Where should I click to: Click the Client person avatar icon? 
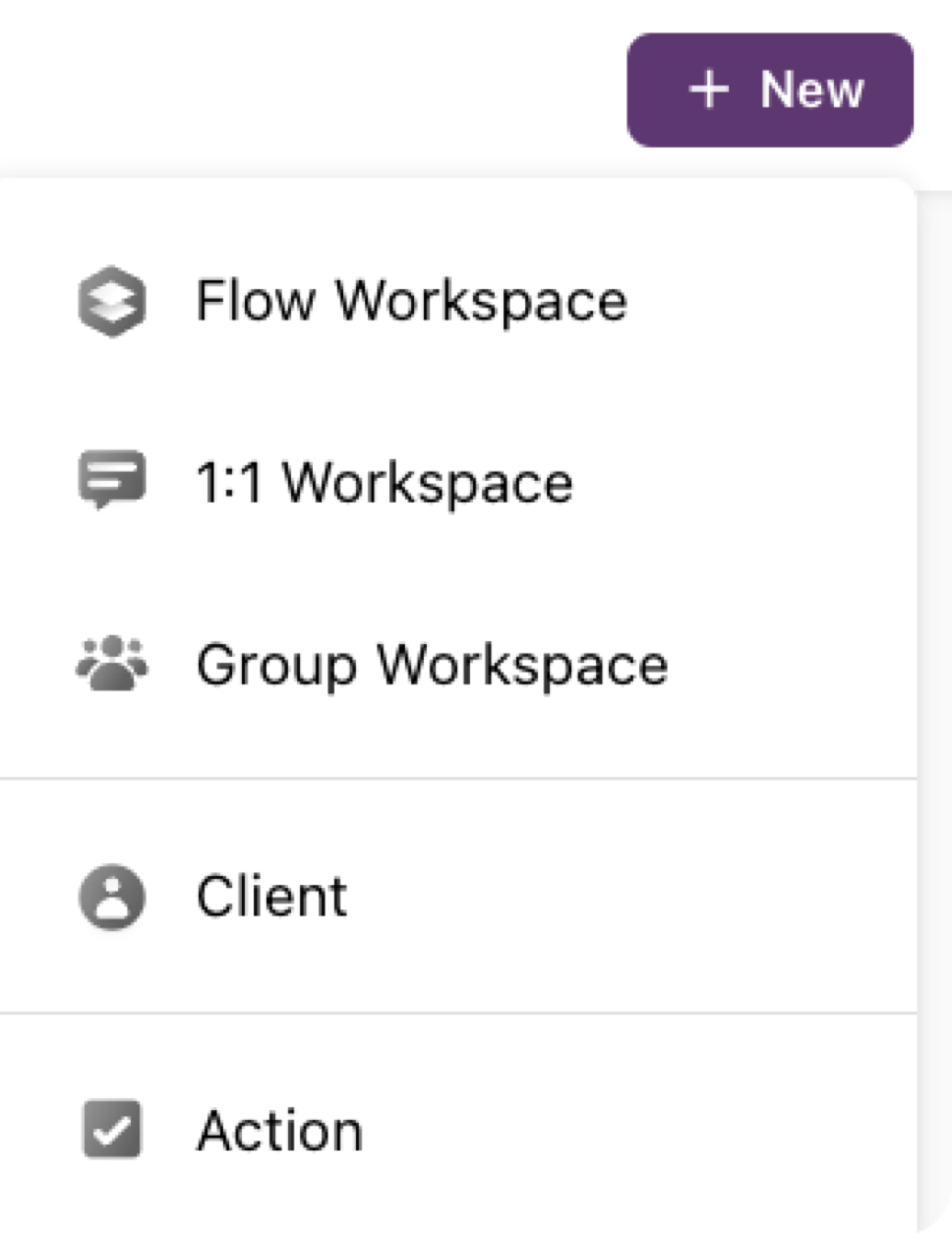click(x=112, y=897)
